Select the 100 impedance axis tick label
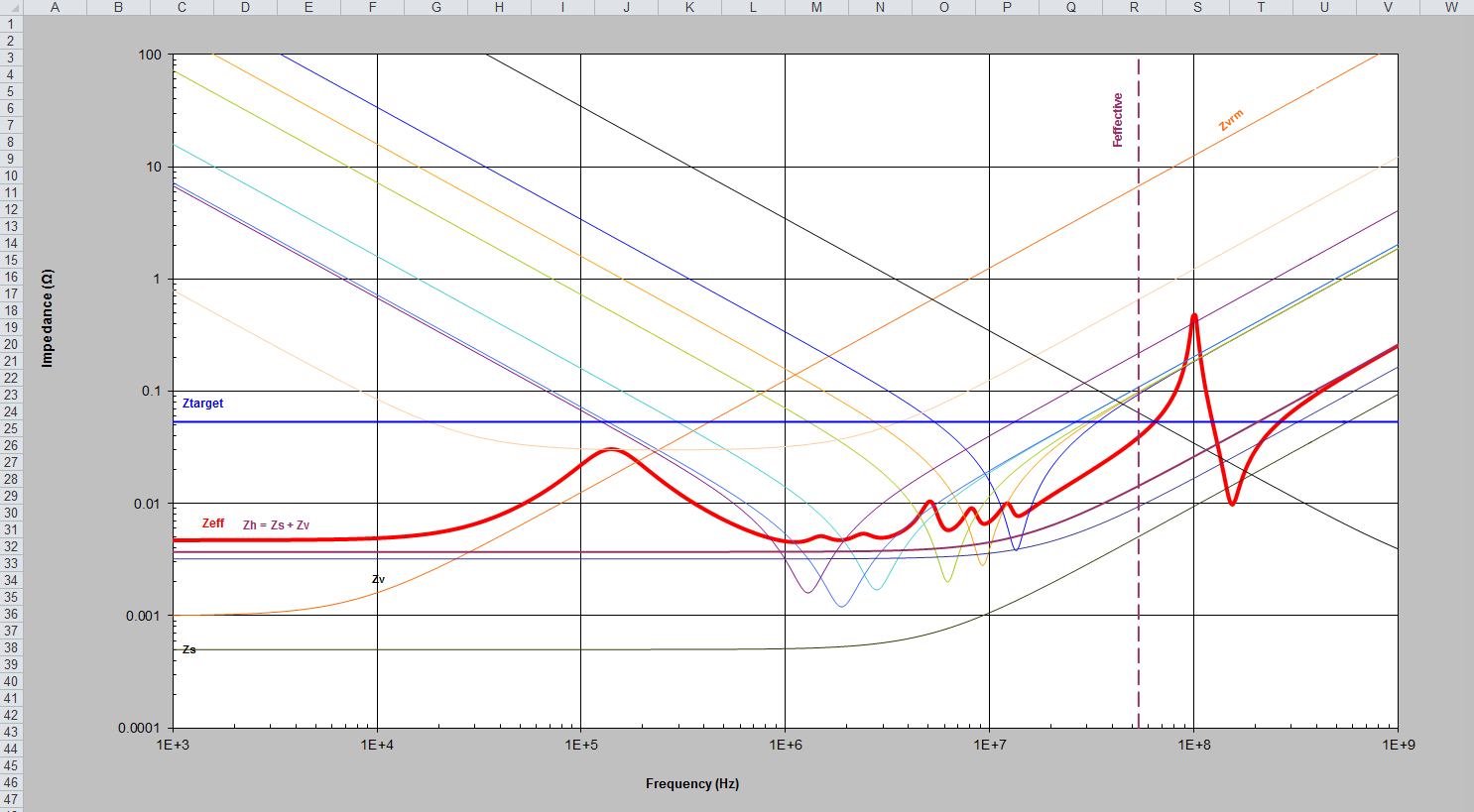This screenshot has width=1474, height=812. (150, 55)
